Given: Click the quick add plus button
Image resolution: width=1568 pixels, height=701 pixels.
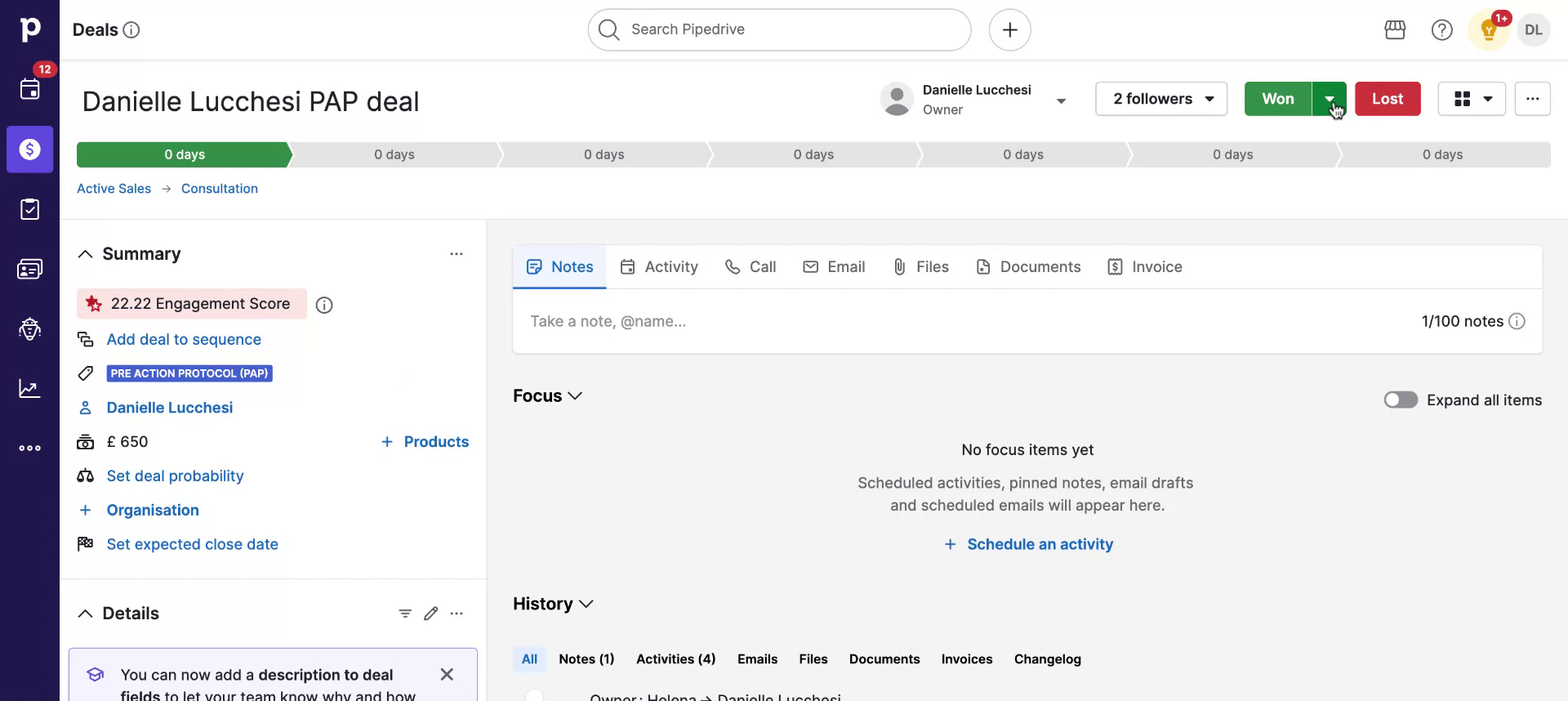Looking at the screenshot, I should coord(1009,30).
